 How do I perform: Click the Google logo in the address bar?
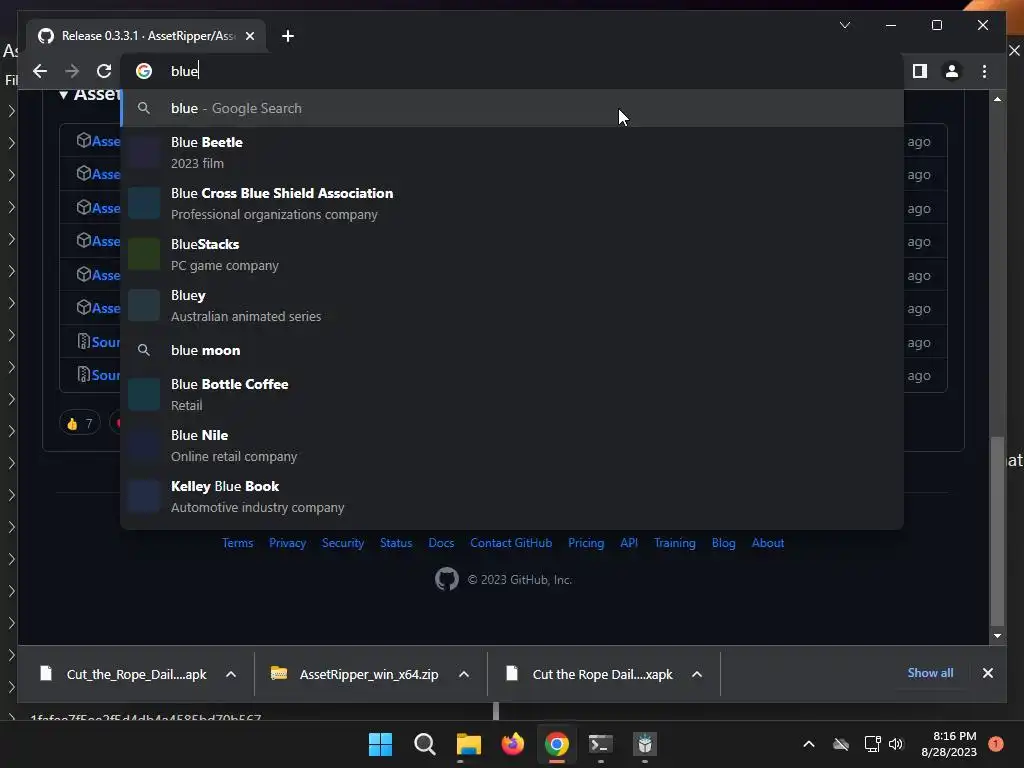tap(144, 71)
